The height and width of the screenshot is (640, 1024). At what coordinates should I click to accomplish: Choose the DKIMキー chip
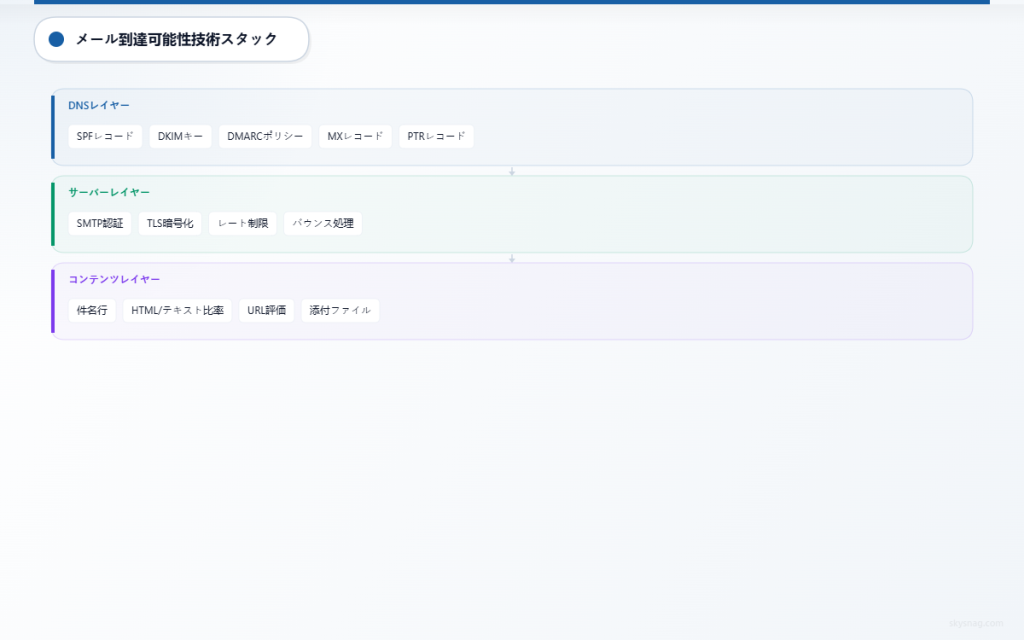click(180, 136)
